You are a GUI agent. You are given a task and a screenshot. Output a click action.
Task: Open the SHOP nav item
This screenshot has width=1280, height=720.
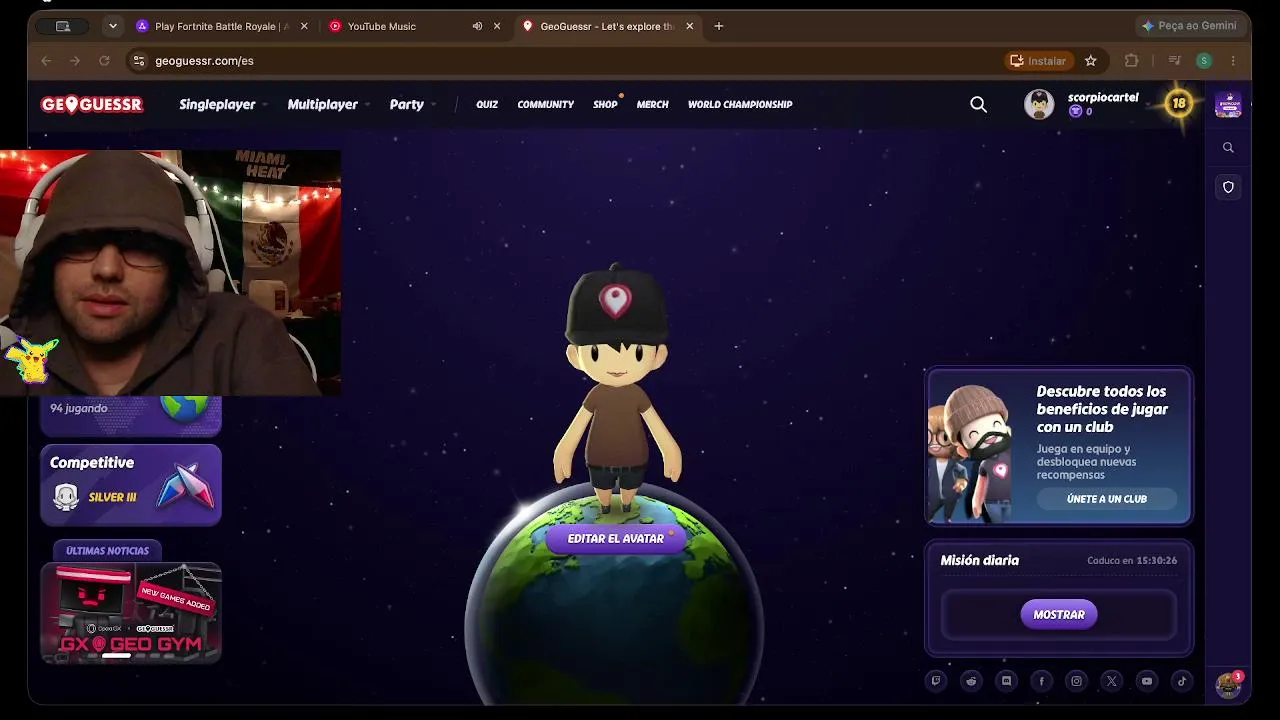(605, 104)
